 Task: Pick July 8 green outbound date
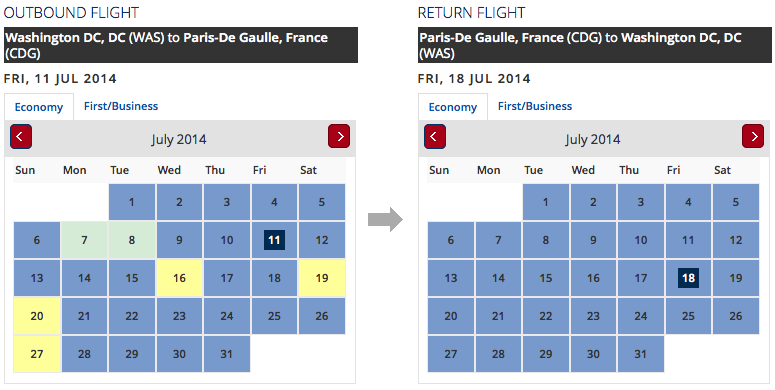click(x=131, y=240)
